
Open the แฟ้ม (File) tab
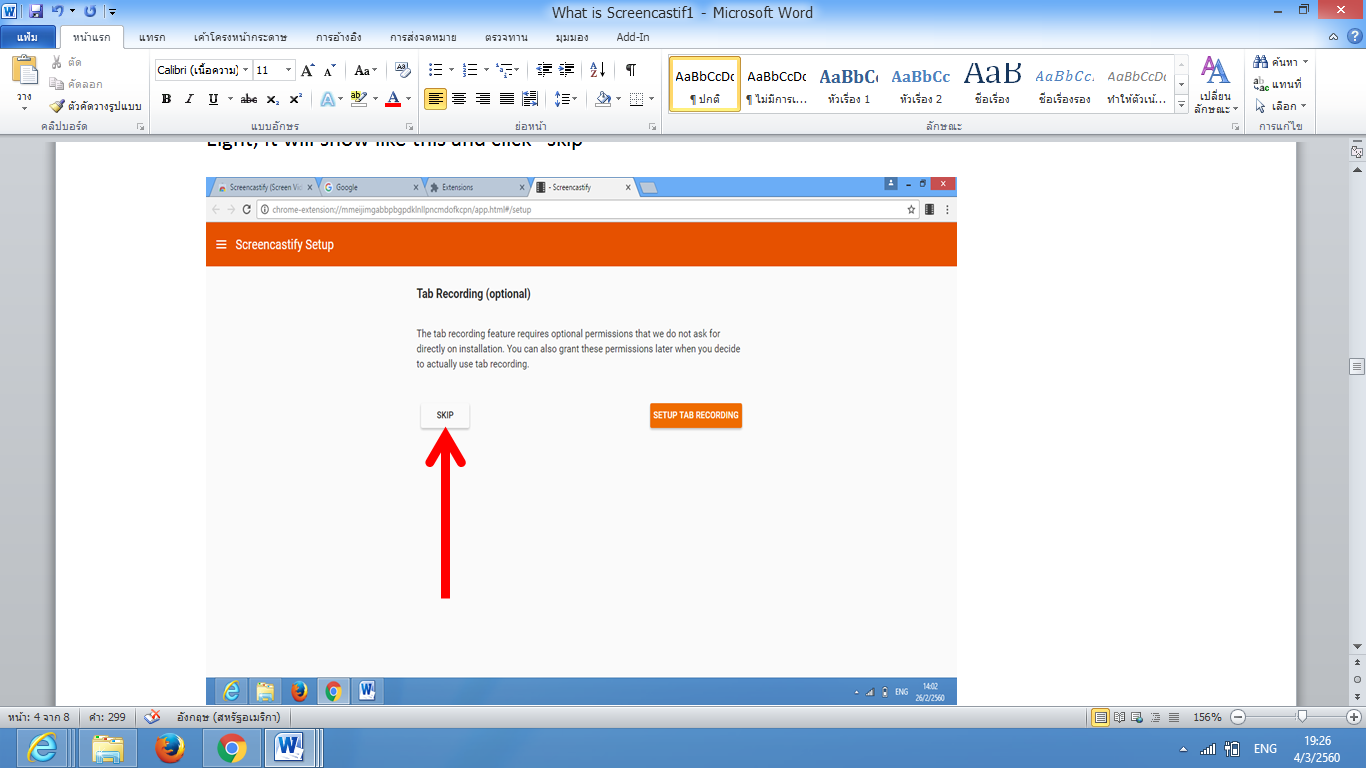(x=27, y=37)
